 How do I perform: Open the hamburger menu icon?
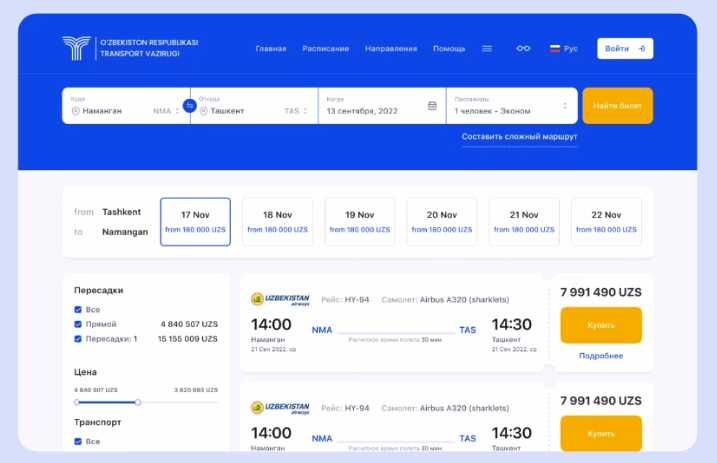point(487,48)
